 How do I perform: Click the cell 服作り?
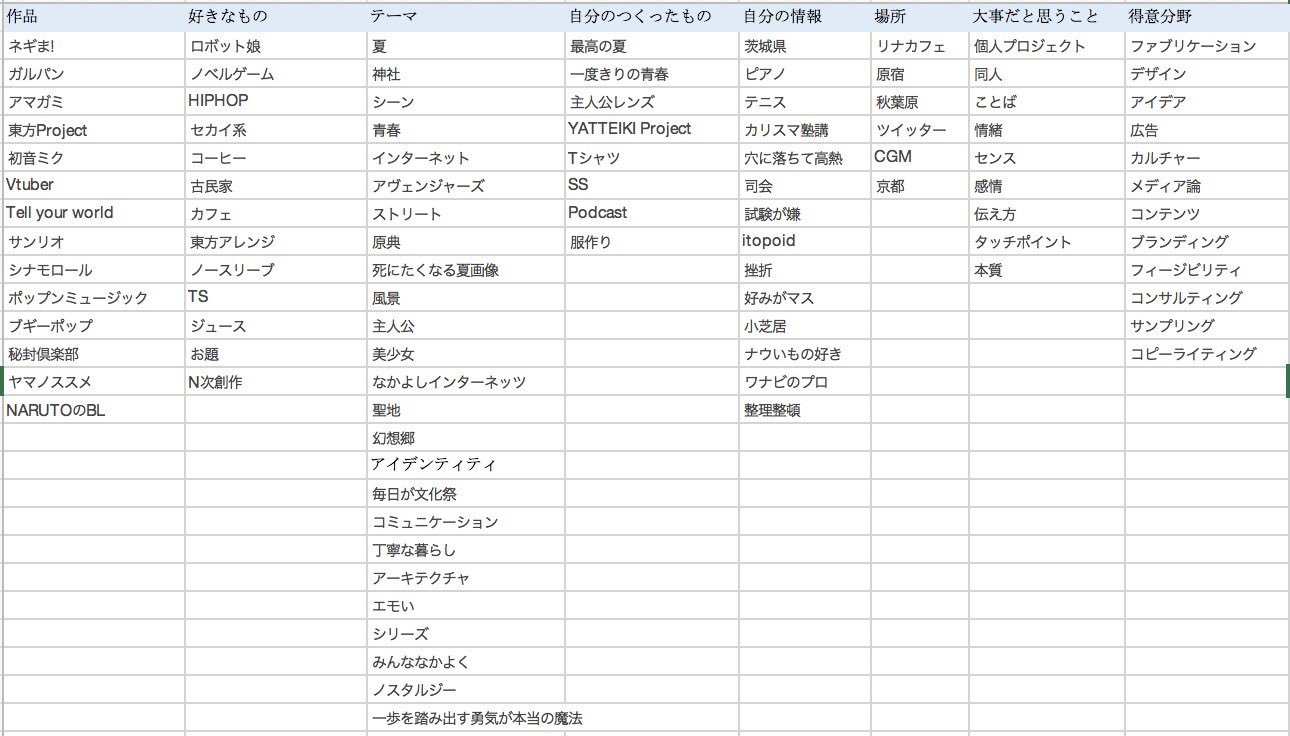pyautogui.click(x=652, y=242)
